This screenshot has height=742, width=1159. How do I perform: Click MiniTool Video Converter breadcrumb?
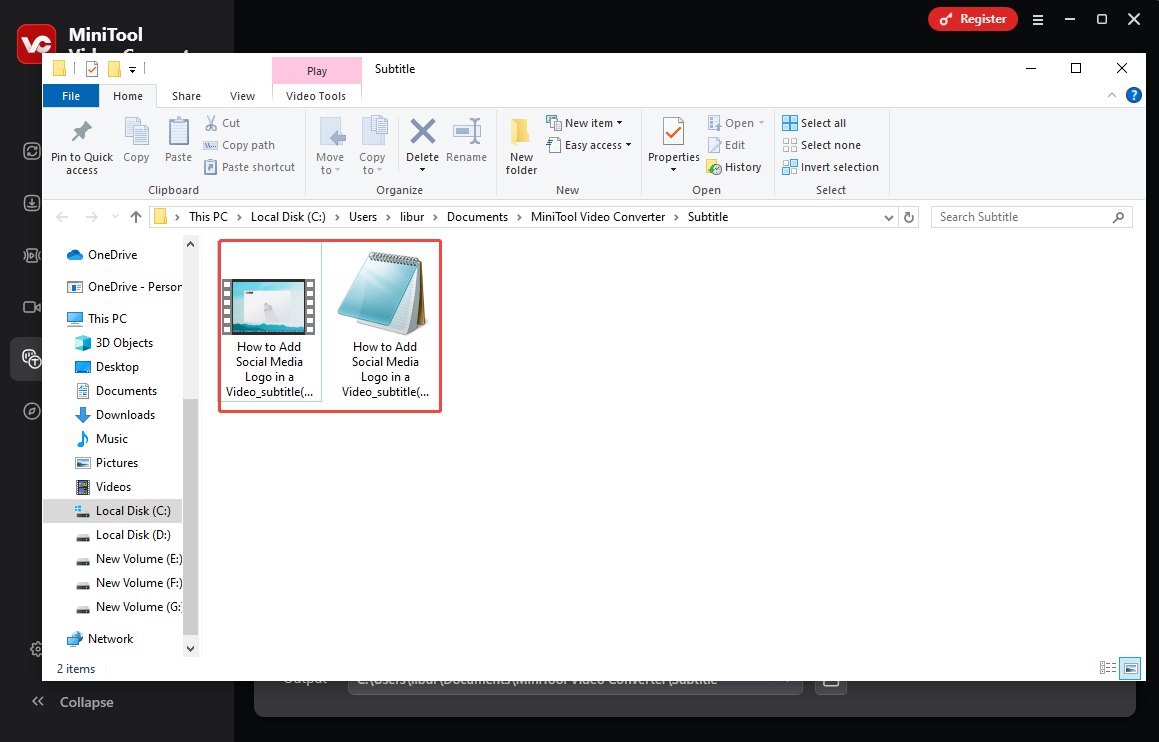[x=598, y=217]
